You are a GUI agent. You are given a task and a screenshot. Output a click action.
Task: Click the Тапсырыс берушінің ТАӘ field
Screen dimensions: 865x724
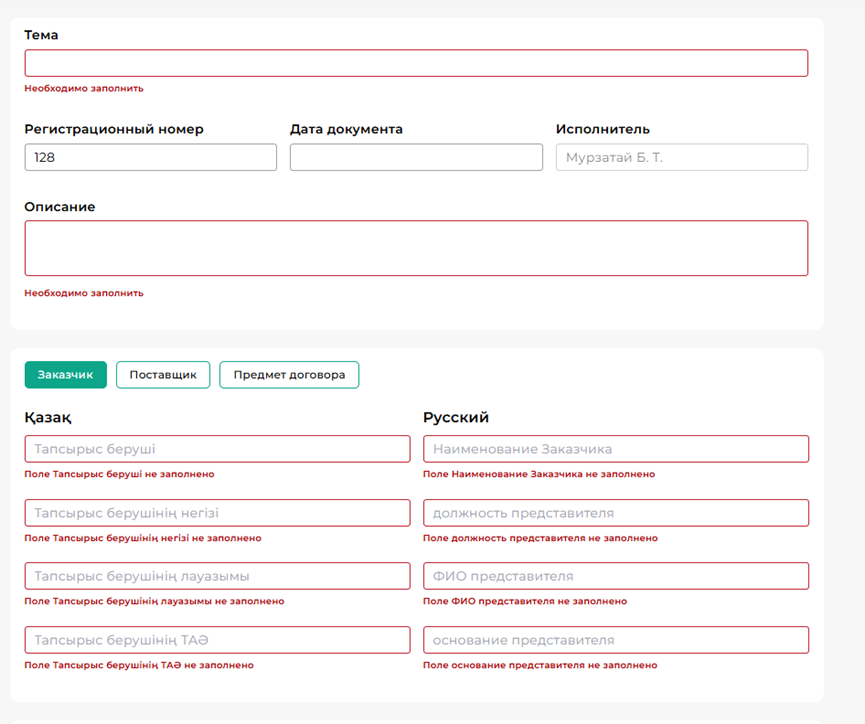[x=217, y=640]
